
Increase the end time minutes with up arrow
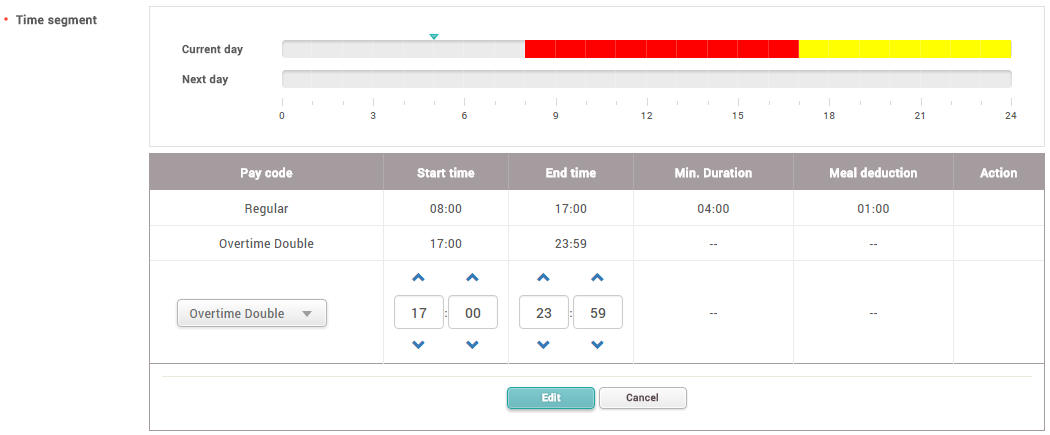pos(598,278)
